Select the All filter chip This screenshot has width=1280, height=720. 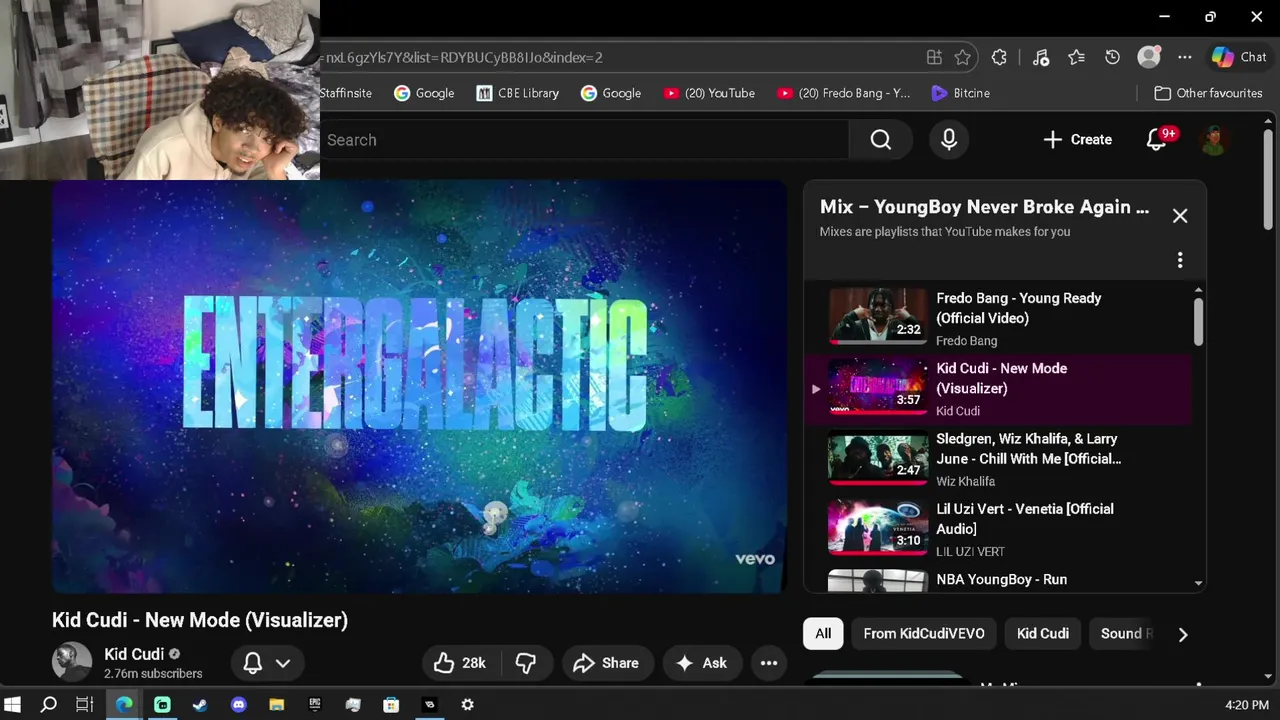[x=823, y=634]
